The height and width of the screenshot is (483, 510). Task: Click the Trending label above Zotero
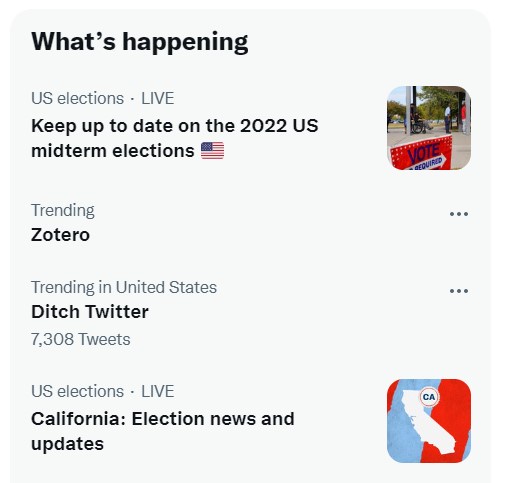tap(63, 210)
